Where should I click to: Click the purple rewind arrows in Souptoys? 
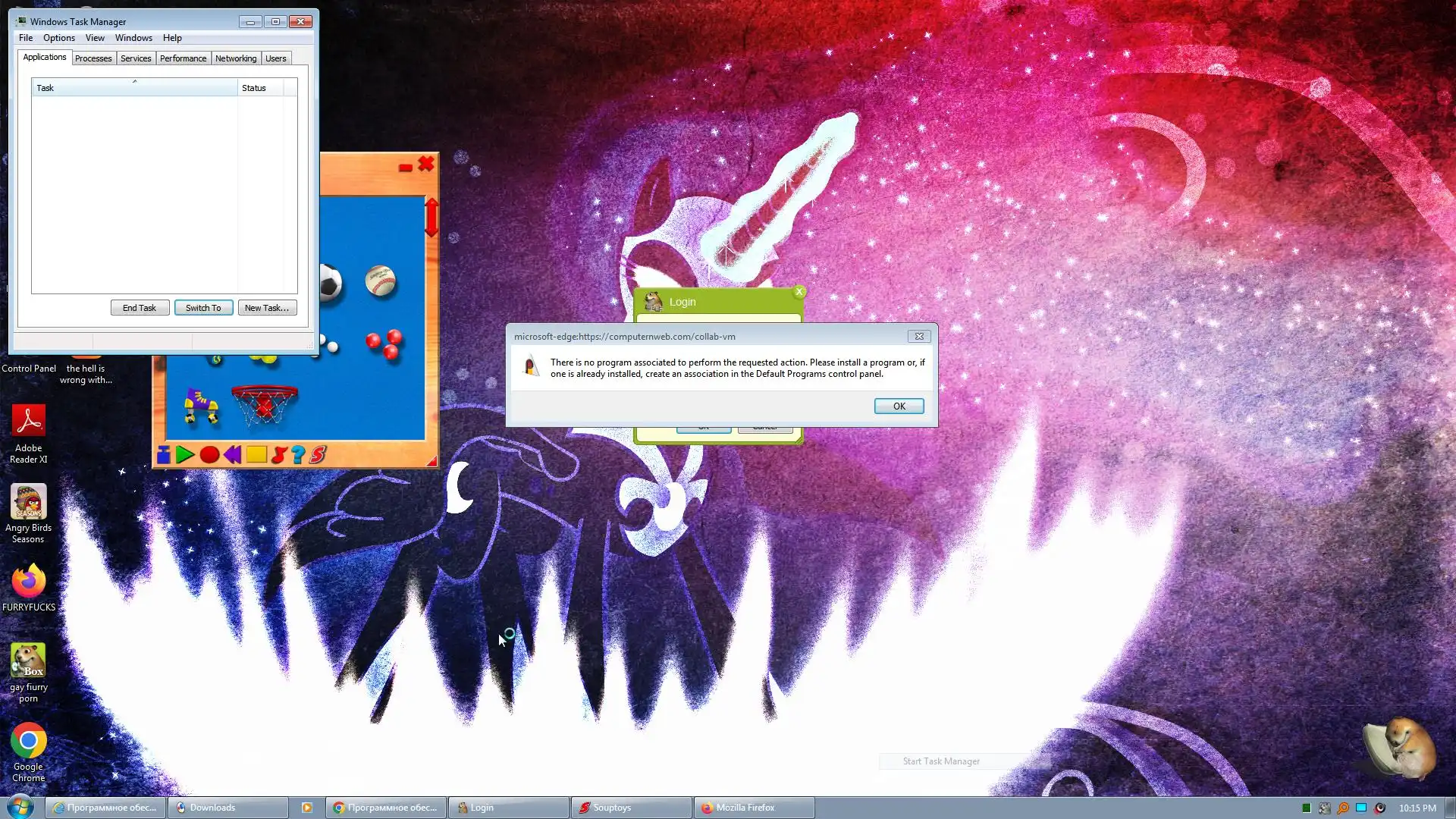[232, 455]
